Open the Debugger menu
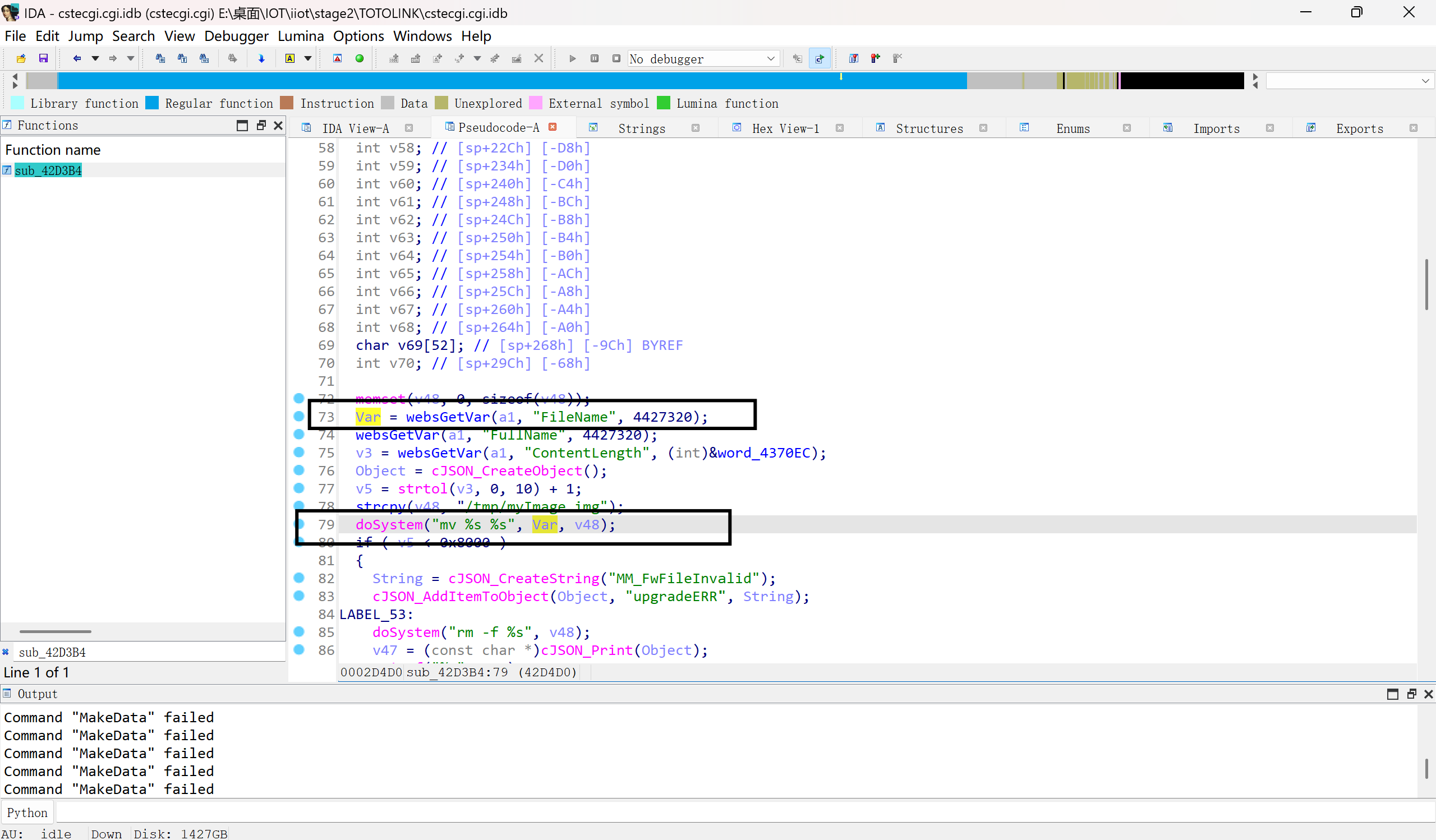1436x840 pixels. 236,36
